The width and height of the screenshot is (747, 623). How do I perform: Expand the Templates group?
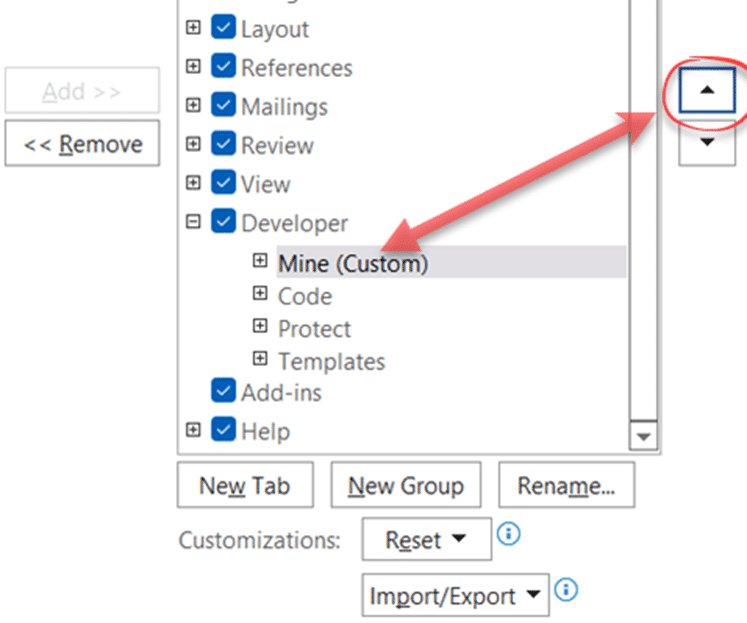[x=260, y=358]
